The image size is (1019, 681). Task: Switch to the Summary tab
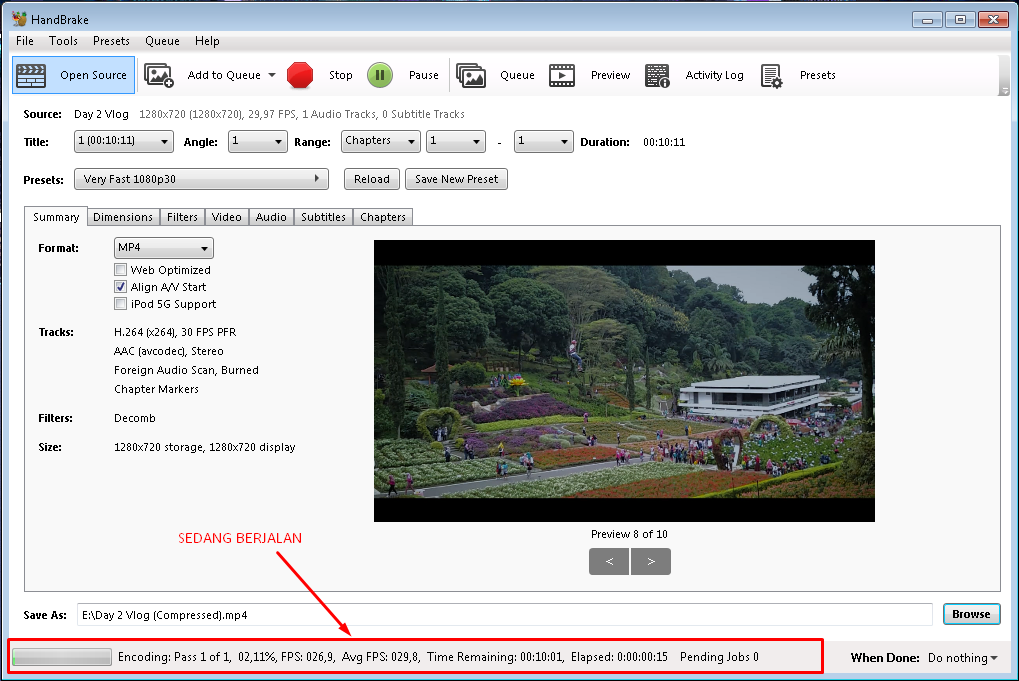(56, 217)
